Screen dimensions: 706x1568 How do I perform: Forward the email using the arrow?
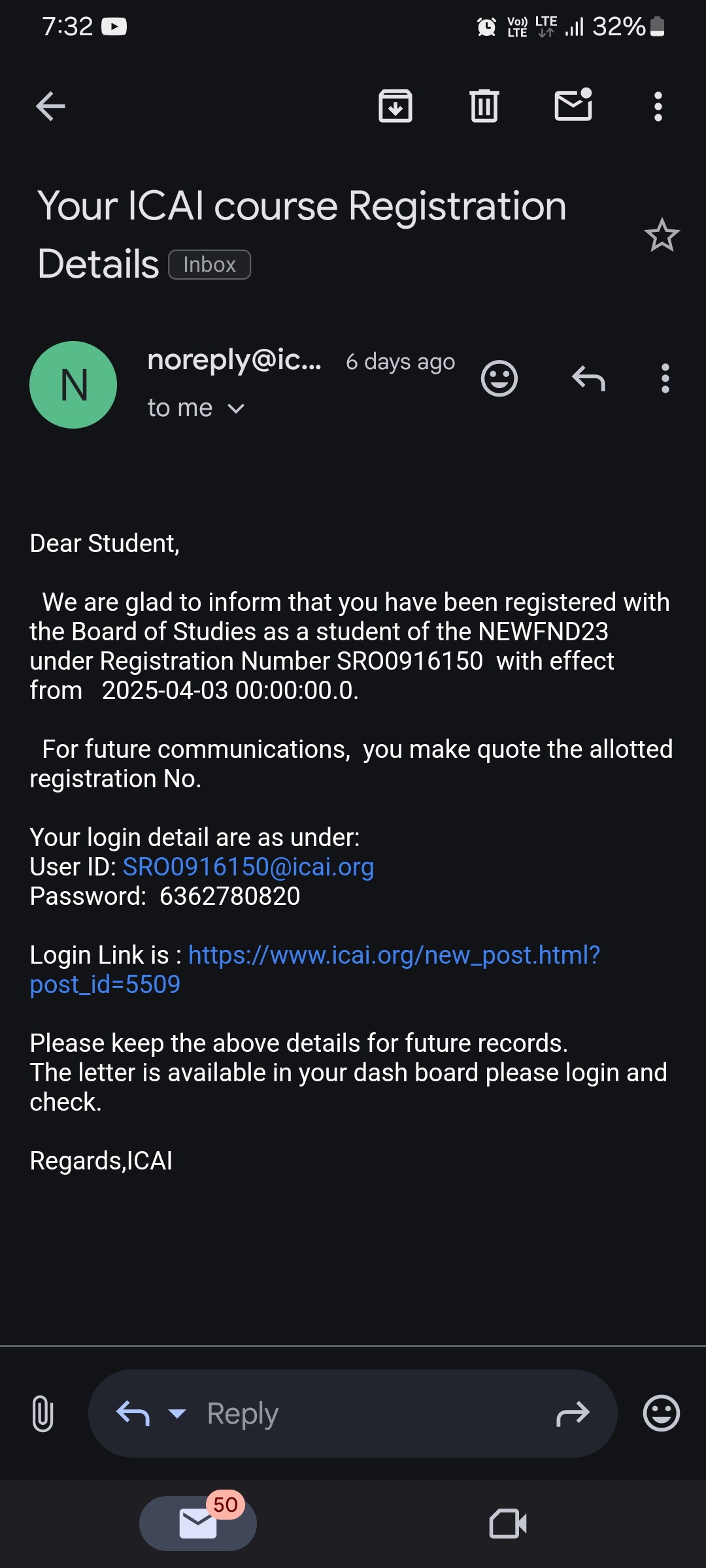[573, 1414]
